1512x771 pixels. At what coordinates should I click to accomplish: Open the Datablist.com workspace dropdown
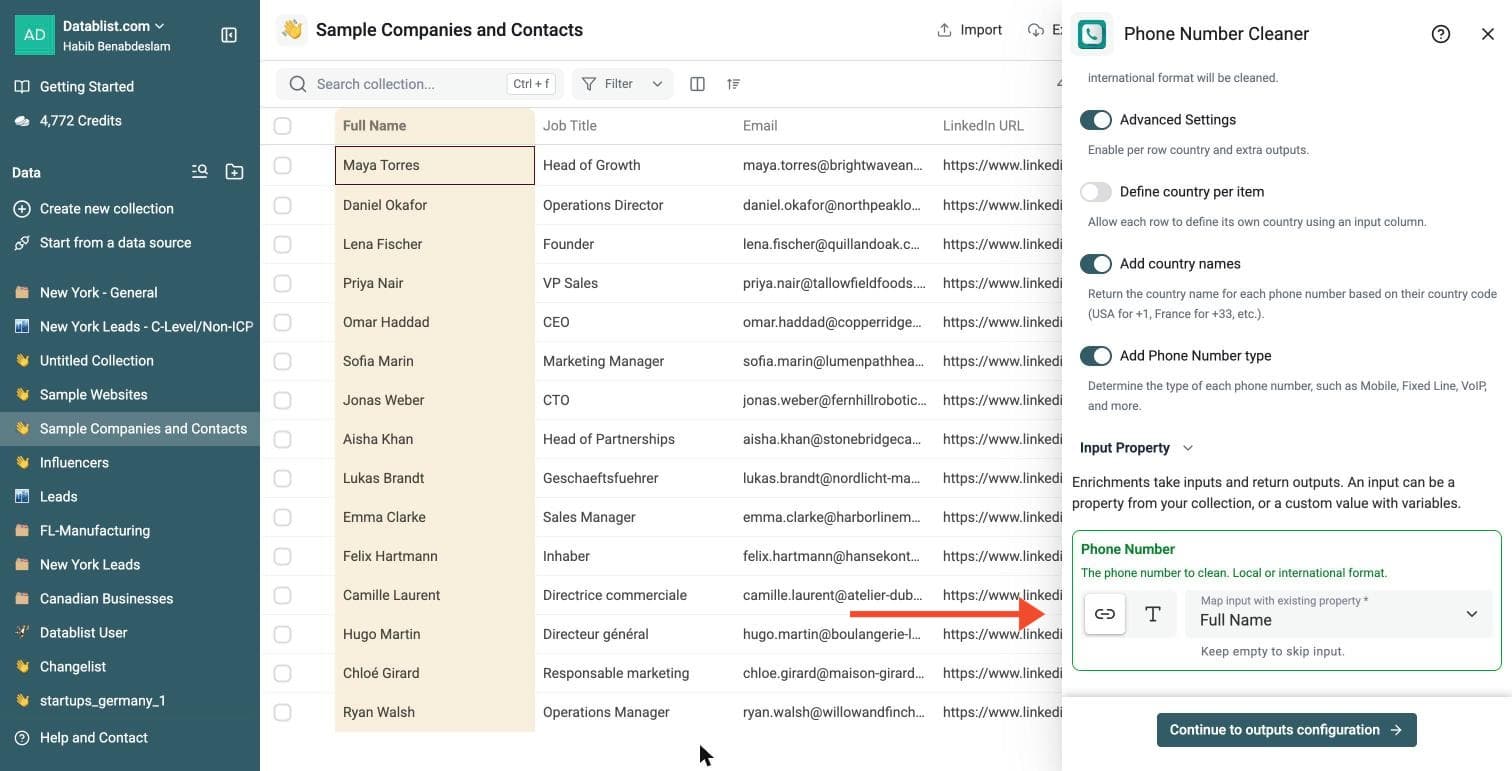[114, 26]
